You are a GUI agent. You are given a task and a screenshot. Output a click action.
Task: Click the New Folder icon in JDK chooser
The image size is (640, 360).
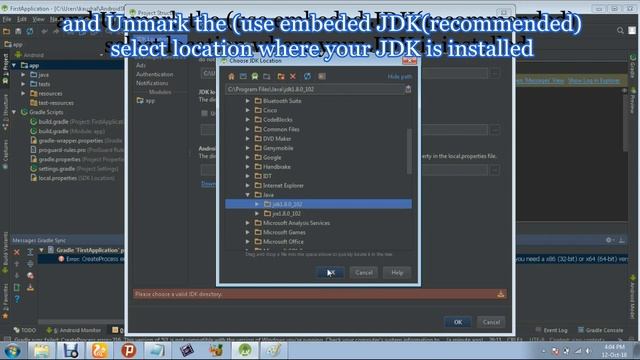click(x=281, y=76)
